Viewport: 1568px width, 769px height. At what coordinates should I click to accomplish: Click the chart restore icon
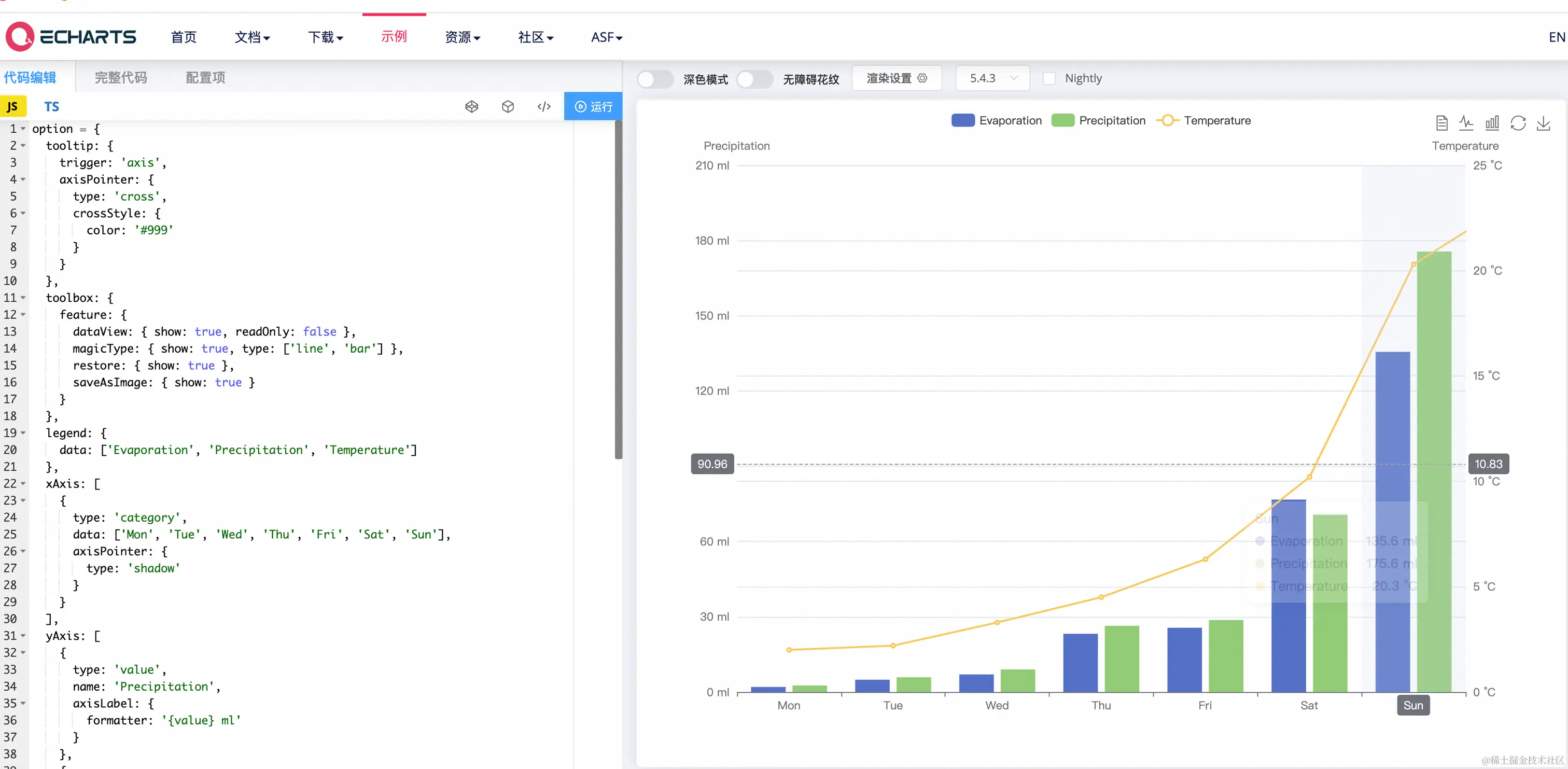(1518, 123)
